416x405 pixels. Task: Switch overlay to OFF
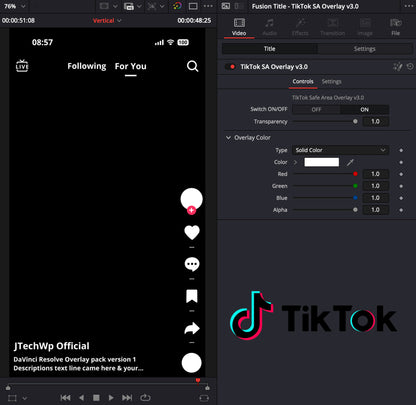click(316, 109)
